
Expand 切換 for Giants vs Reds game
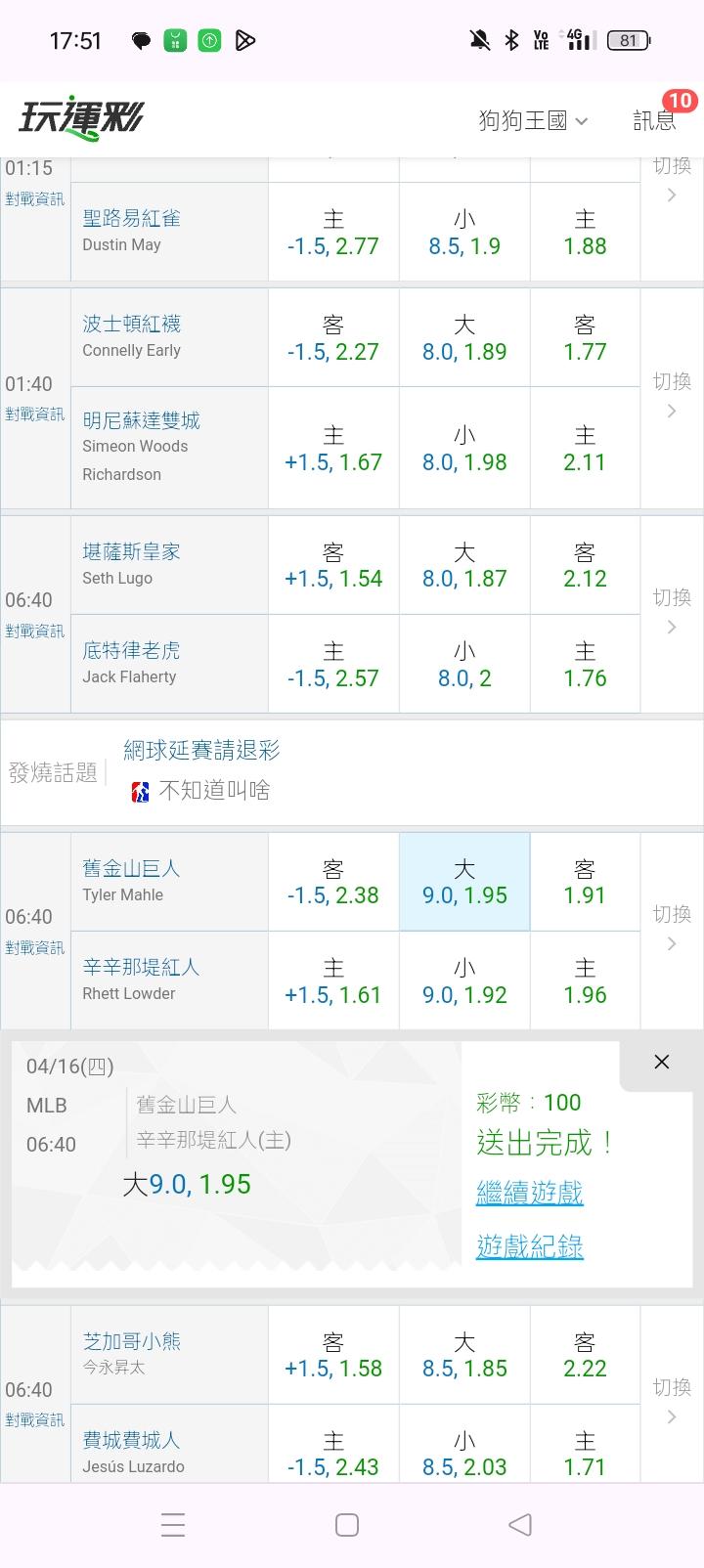[672, 928]
